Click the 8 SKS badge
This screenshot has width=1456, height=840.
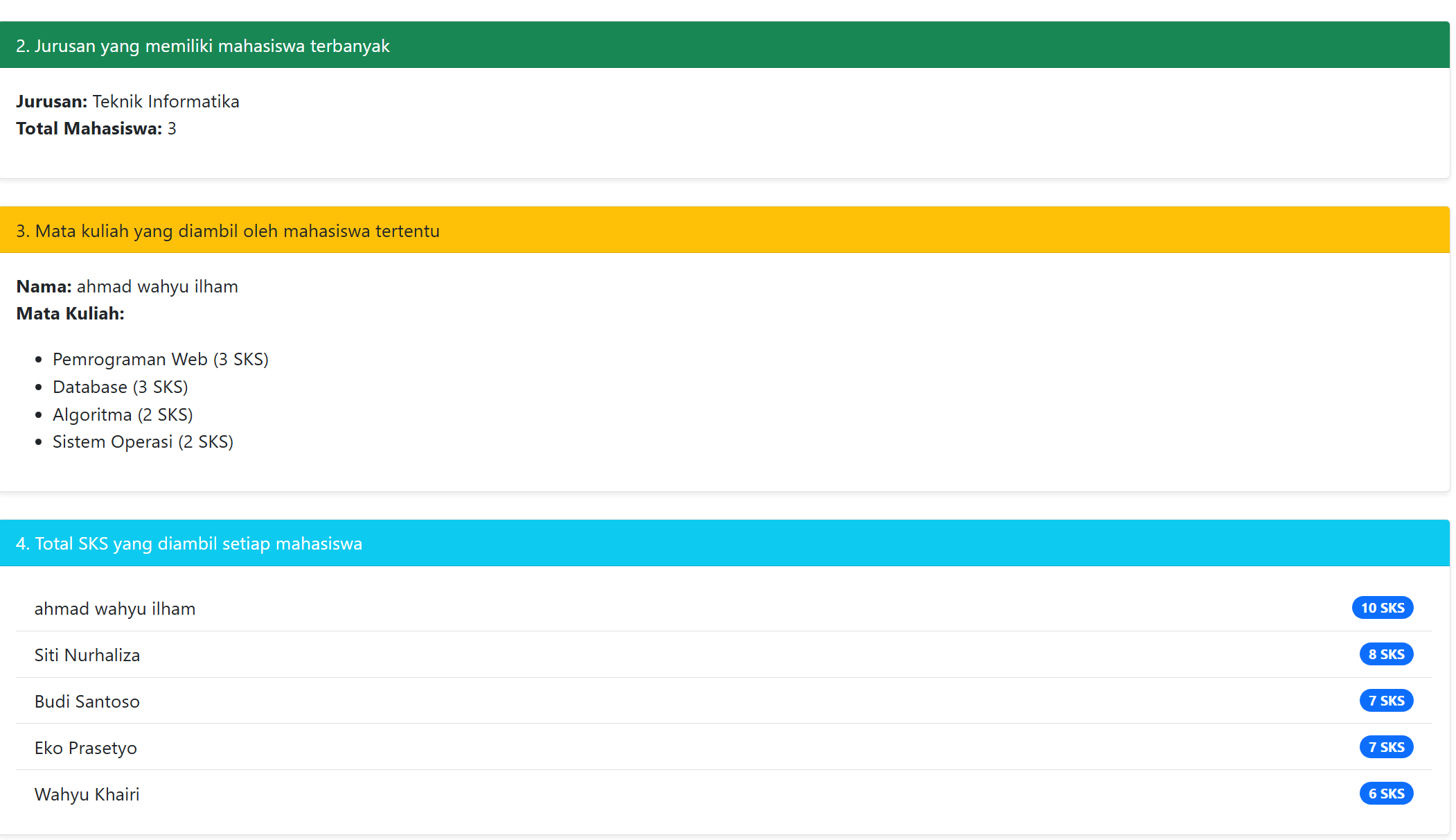coord(1385,654)
